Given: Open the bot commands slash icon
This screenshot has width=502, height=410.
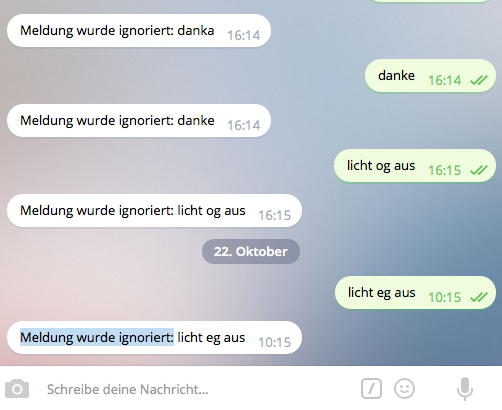Looking at the screenshot, I should pos(371,388).
